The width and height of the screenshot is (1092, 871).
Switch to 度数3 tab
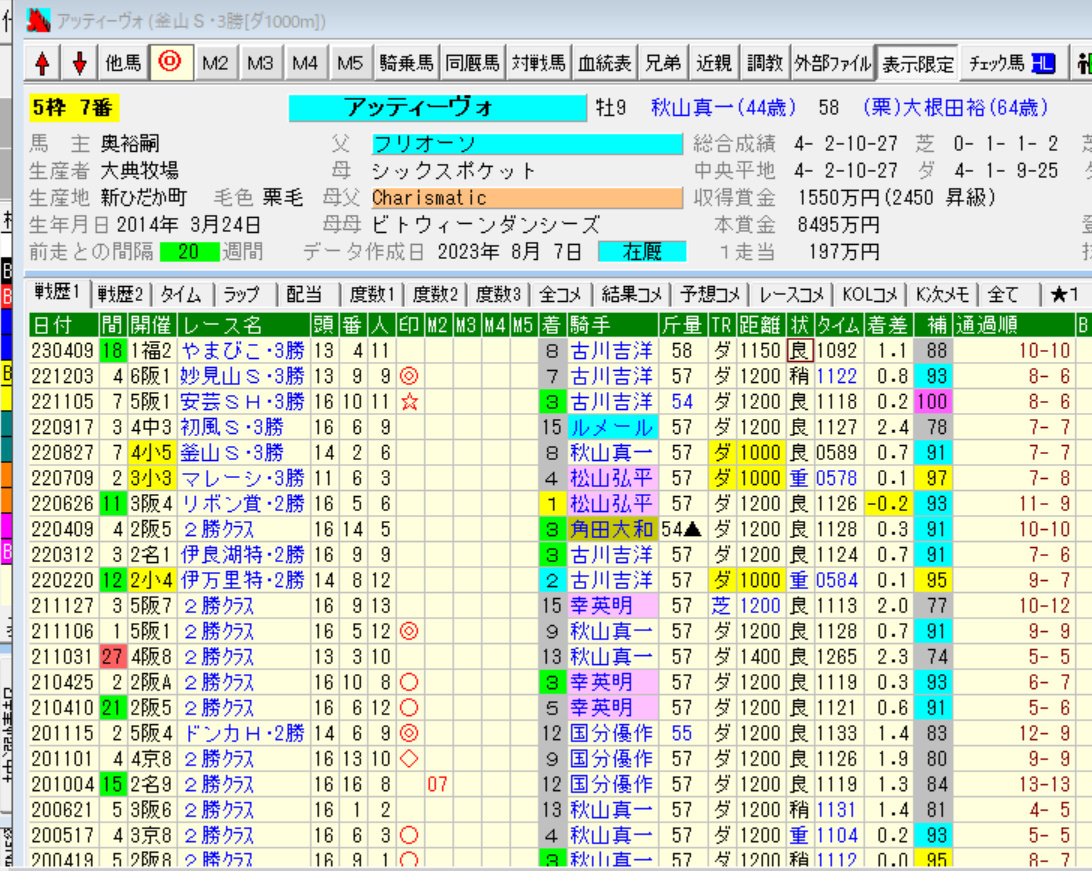[x=497, y=295]
